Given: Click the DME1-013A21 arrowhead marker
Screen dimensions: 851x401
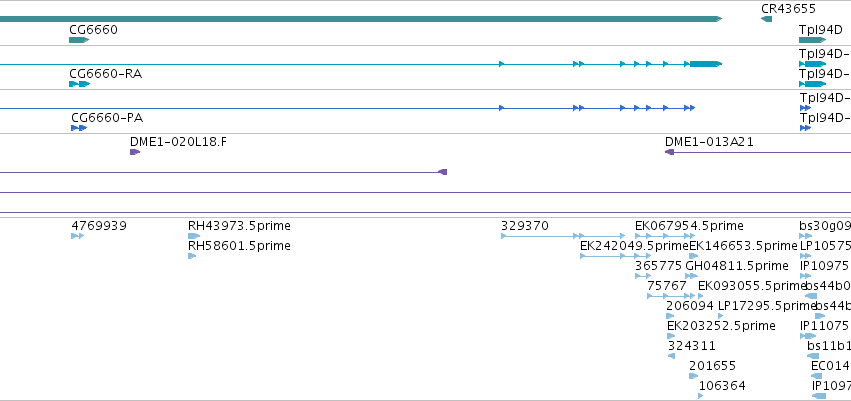Looking at the screenshot, I should pos(670,152).
